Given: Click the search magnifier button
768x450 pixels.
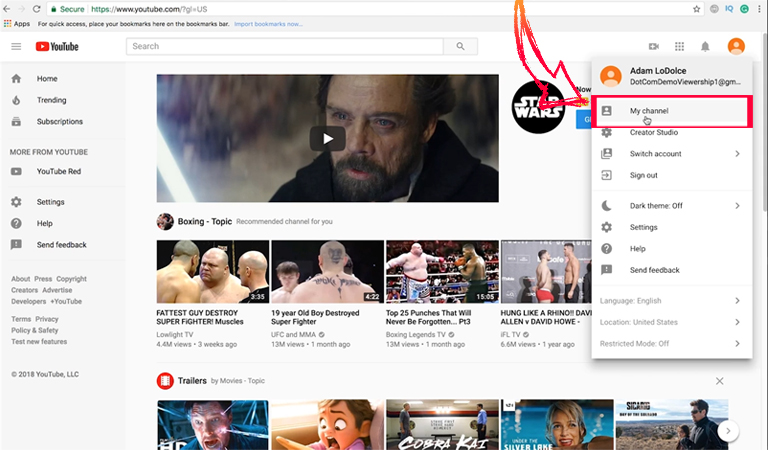Looking at the screenshot, I should click(460, 46).
